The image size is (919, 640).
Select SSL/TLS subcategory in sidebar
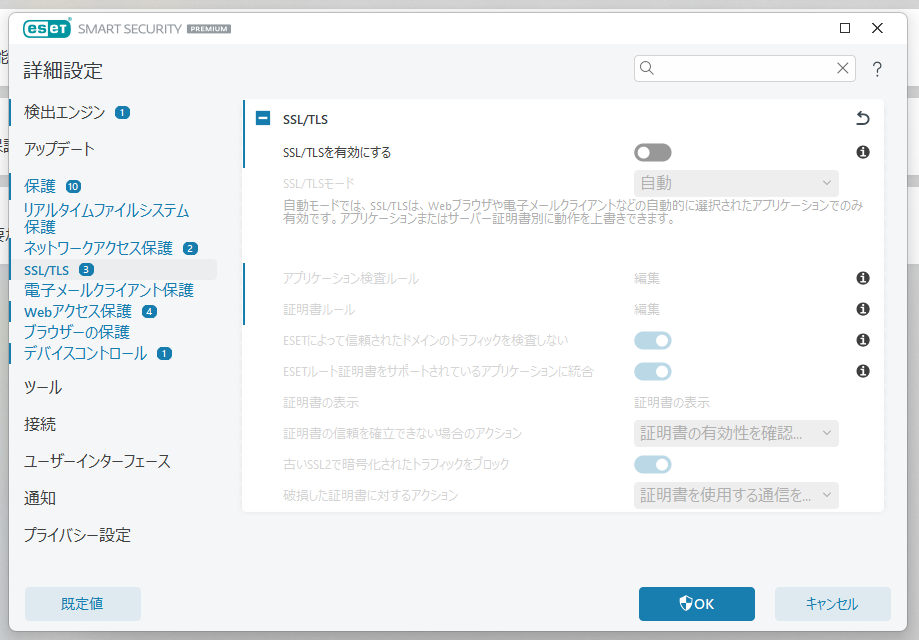point(46,270)
